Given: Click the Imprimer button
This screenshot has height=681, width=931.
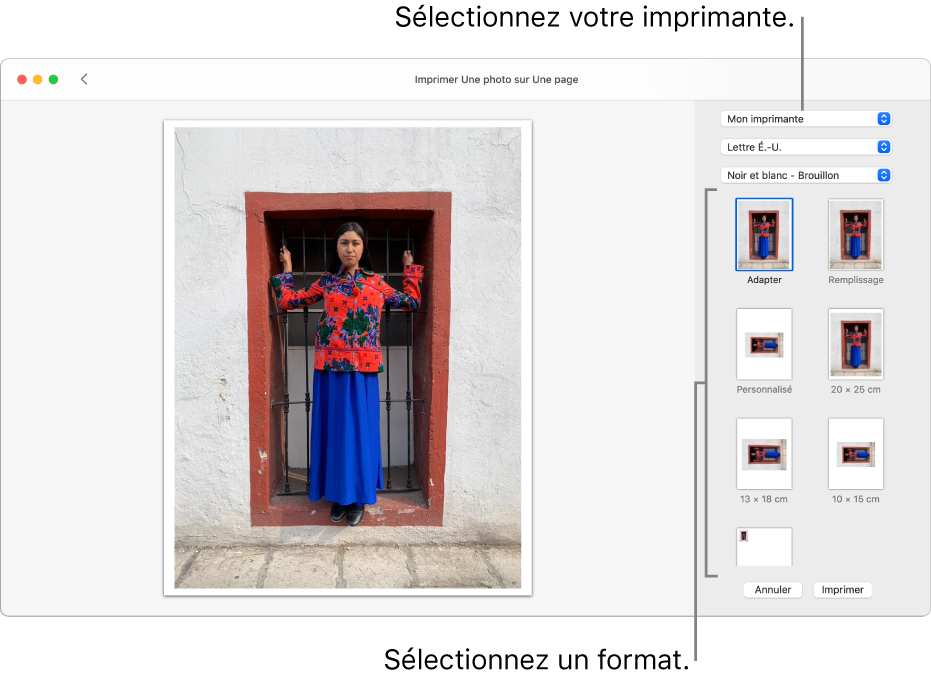Looking at the screenshot, I should point(842,589).
